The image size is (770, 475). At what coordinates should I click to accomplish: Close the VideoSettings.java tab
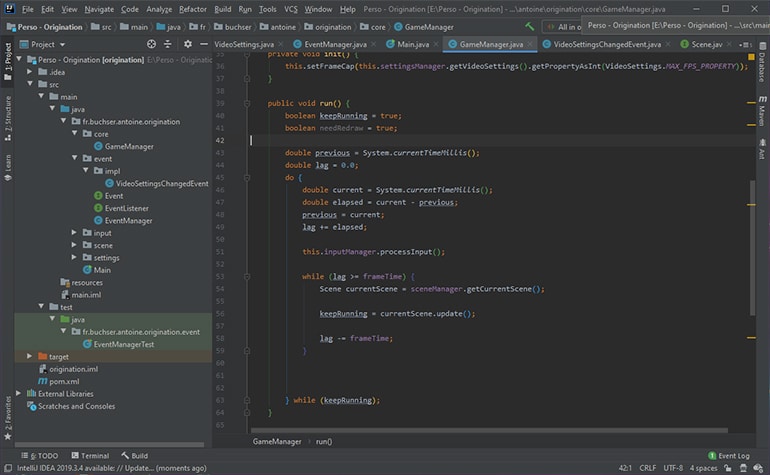(x=281, y=44)
